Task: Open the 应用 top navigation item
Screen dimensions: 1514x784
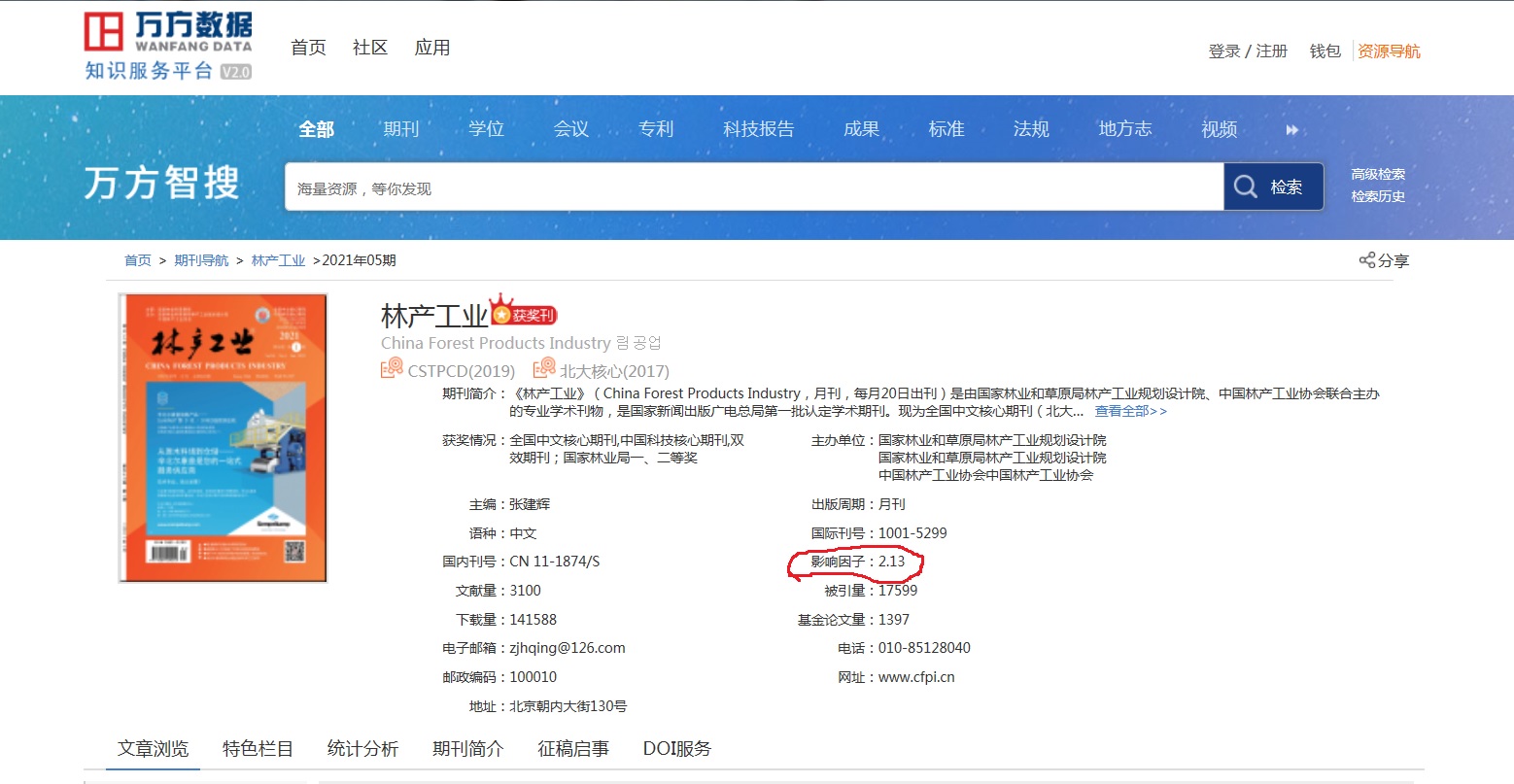Action: point(432,48)
